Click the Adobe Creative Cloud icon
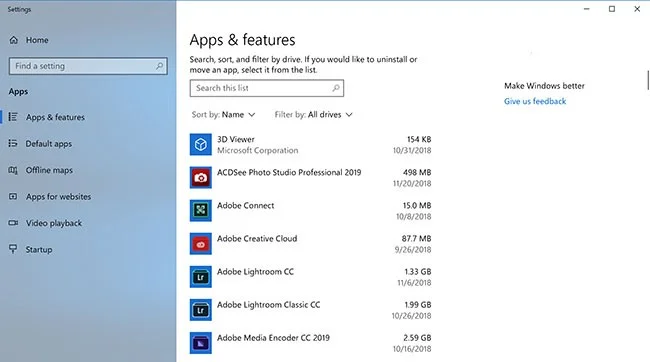Screen dimensions: 650x362 pos(201,244)
